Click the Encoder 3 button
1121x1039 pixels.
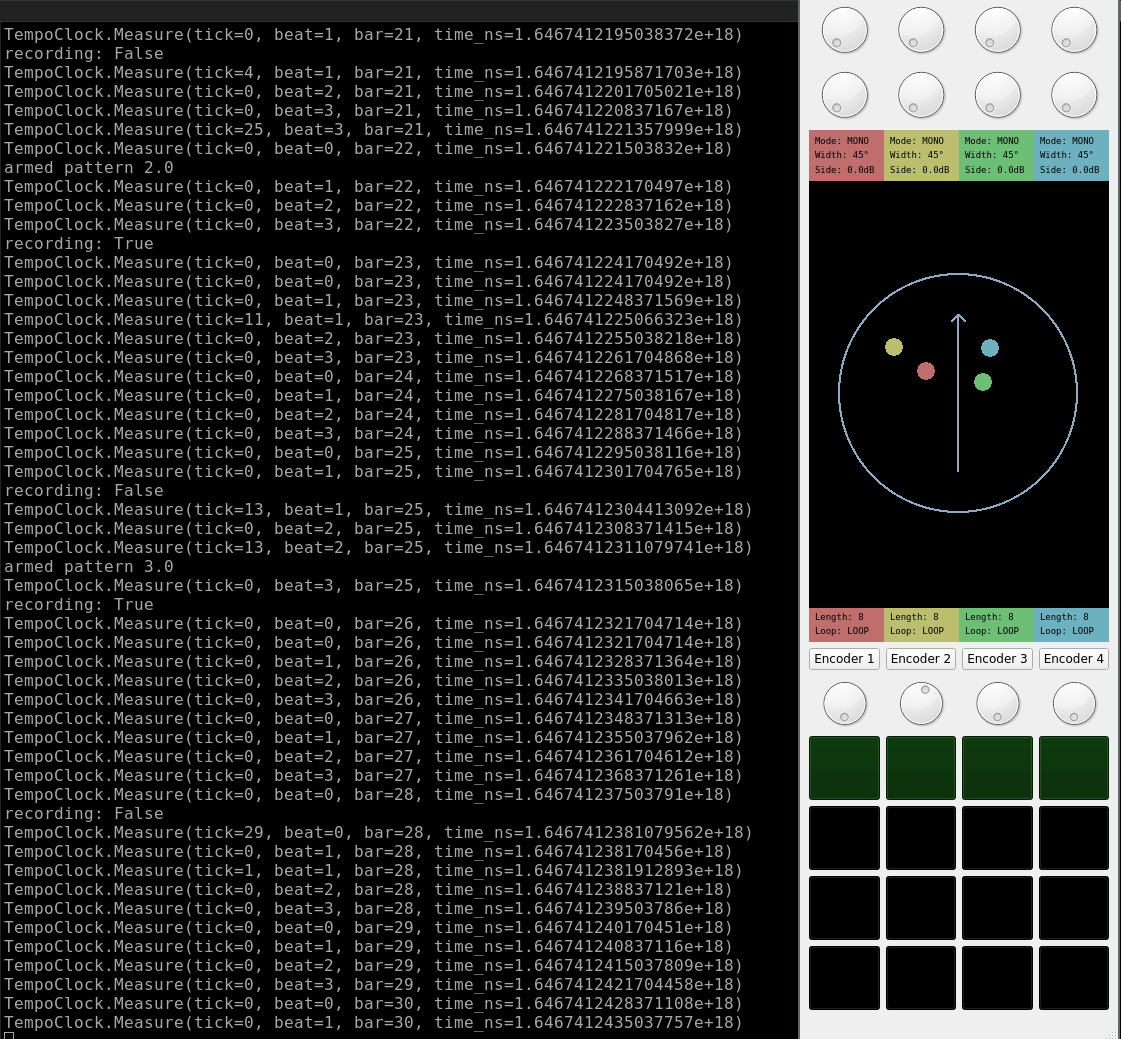(997, 659)
